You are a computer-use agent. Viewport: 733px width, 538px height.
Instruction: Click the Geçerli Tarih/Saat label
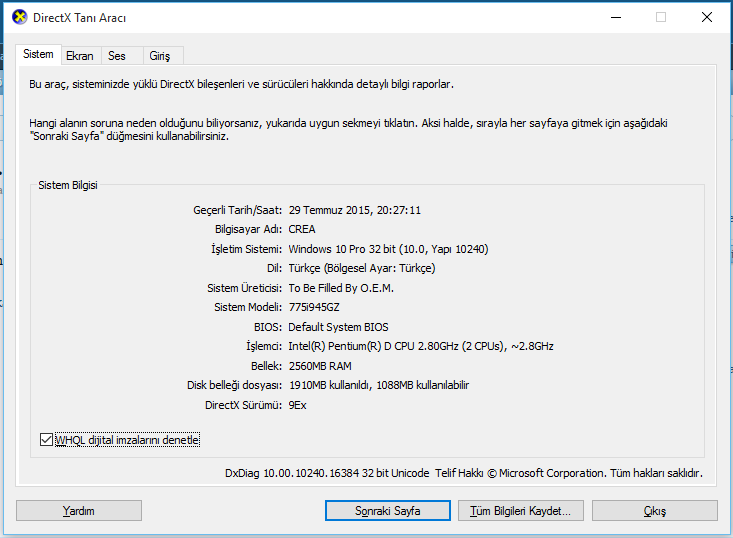237,210
